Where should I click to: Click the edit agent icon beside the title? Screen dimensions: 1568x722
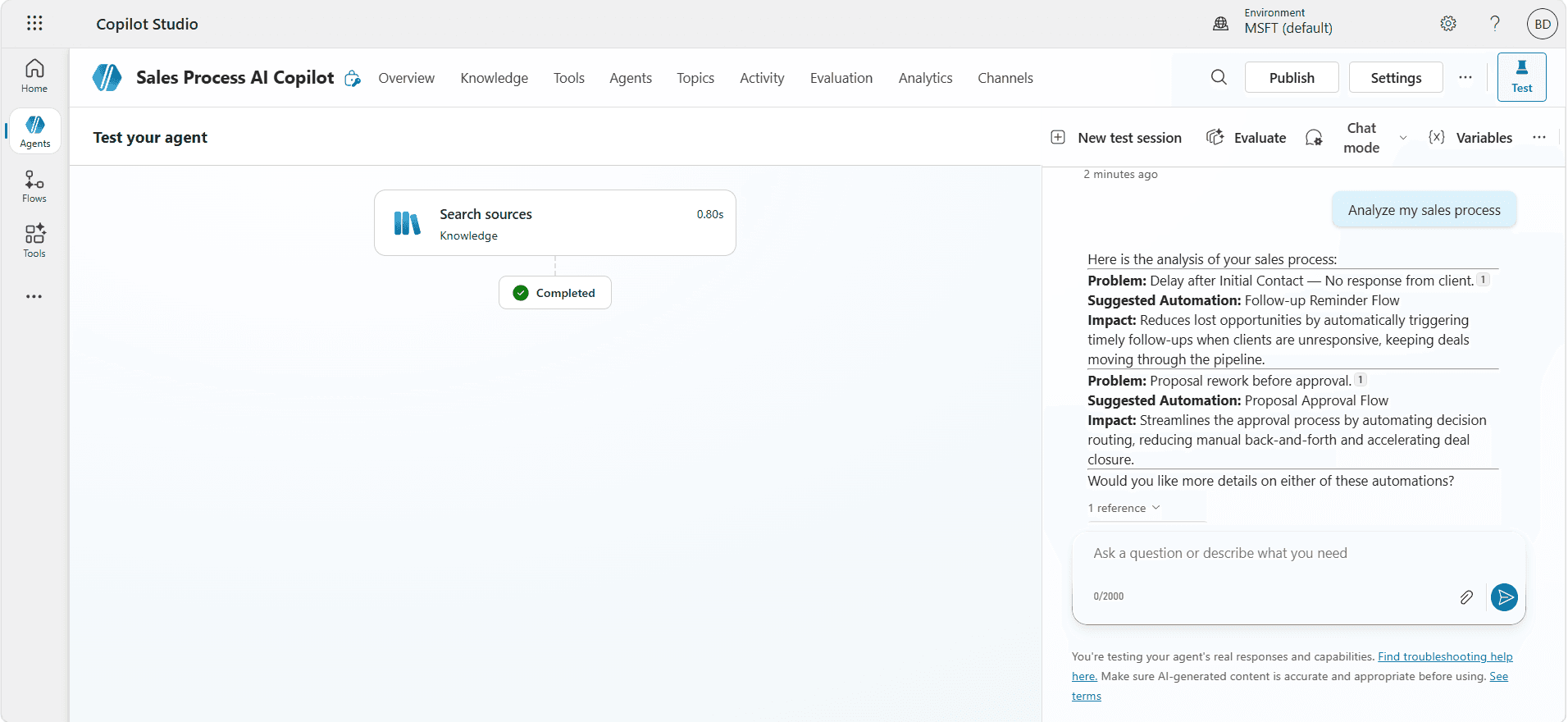coord(353,78)
